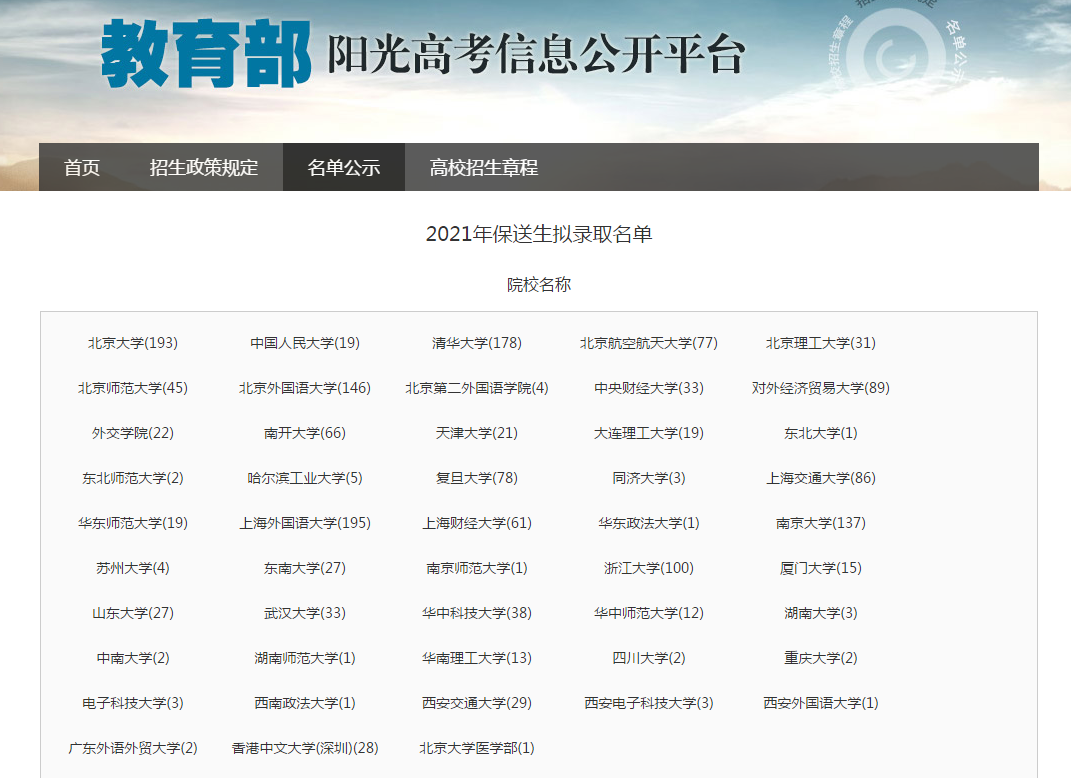Click the 阳光高考信息公开平台 header title
This screenshot has height=778, width=1071.
click(x=536, y=54)
